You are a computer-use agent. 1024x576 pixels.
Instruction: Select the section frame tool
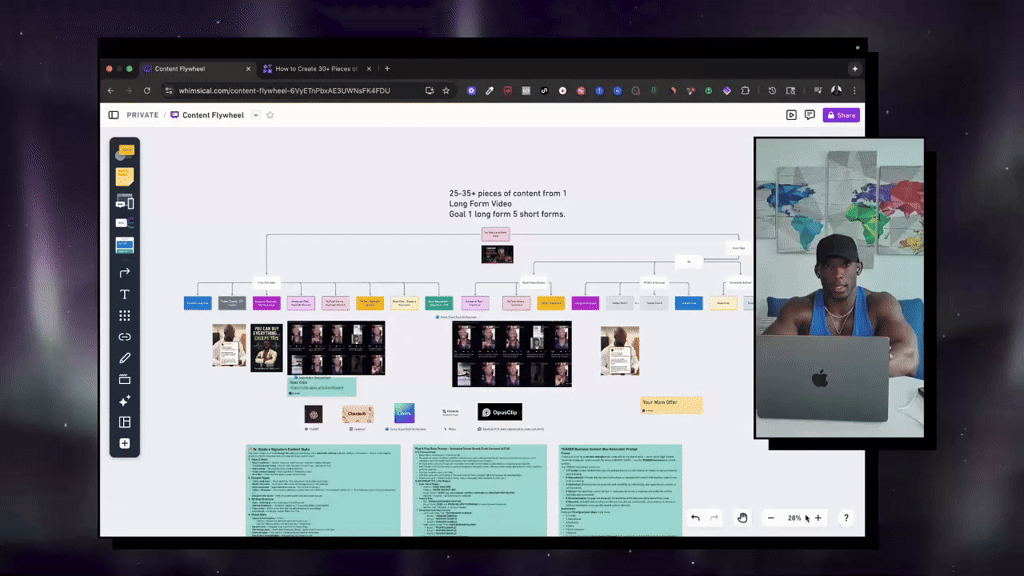[125, 379]
